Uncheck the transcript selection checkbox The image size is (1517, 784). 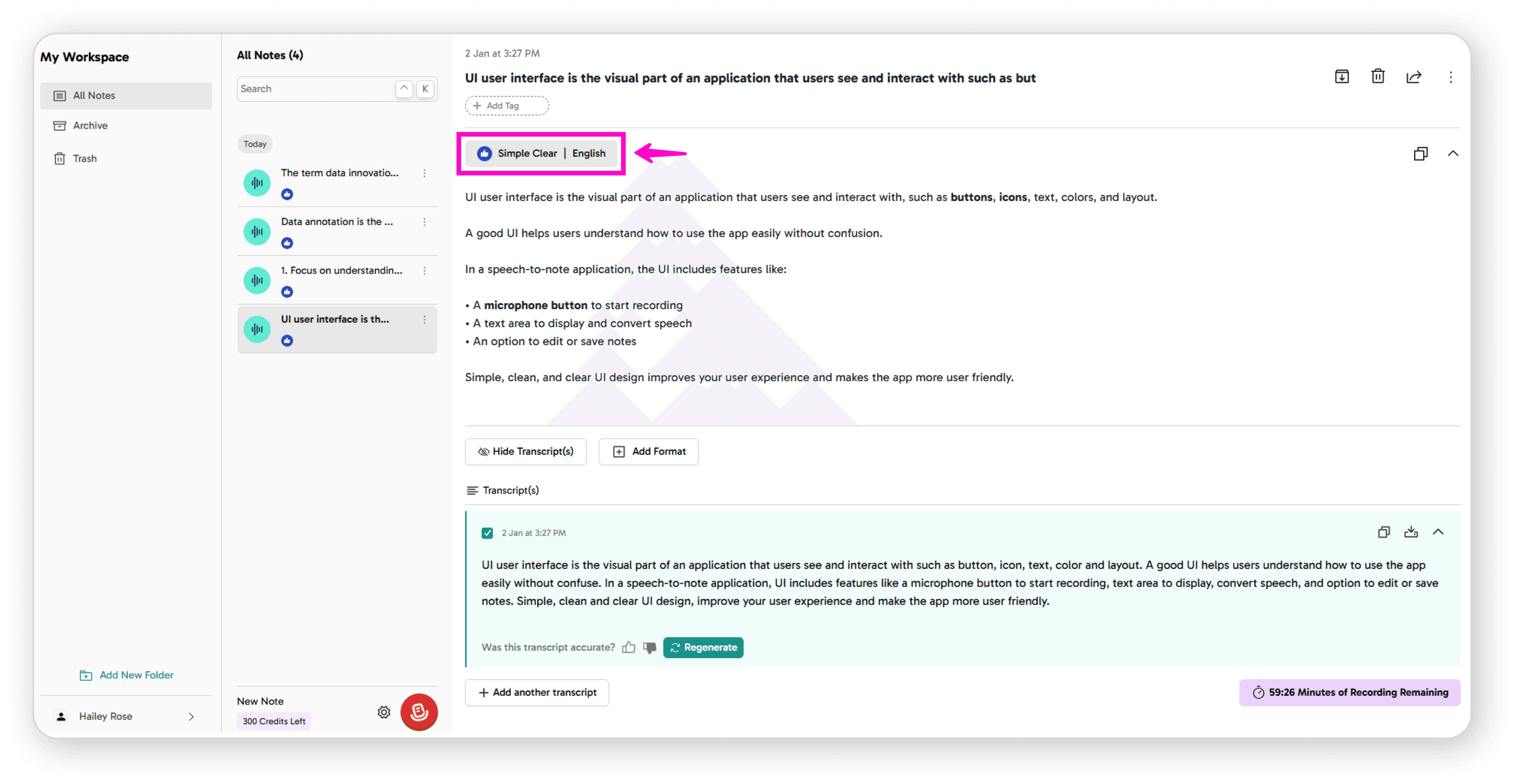tap(488, 532)
